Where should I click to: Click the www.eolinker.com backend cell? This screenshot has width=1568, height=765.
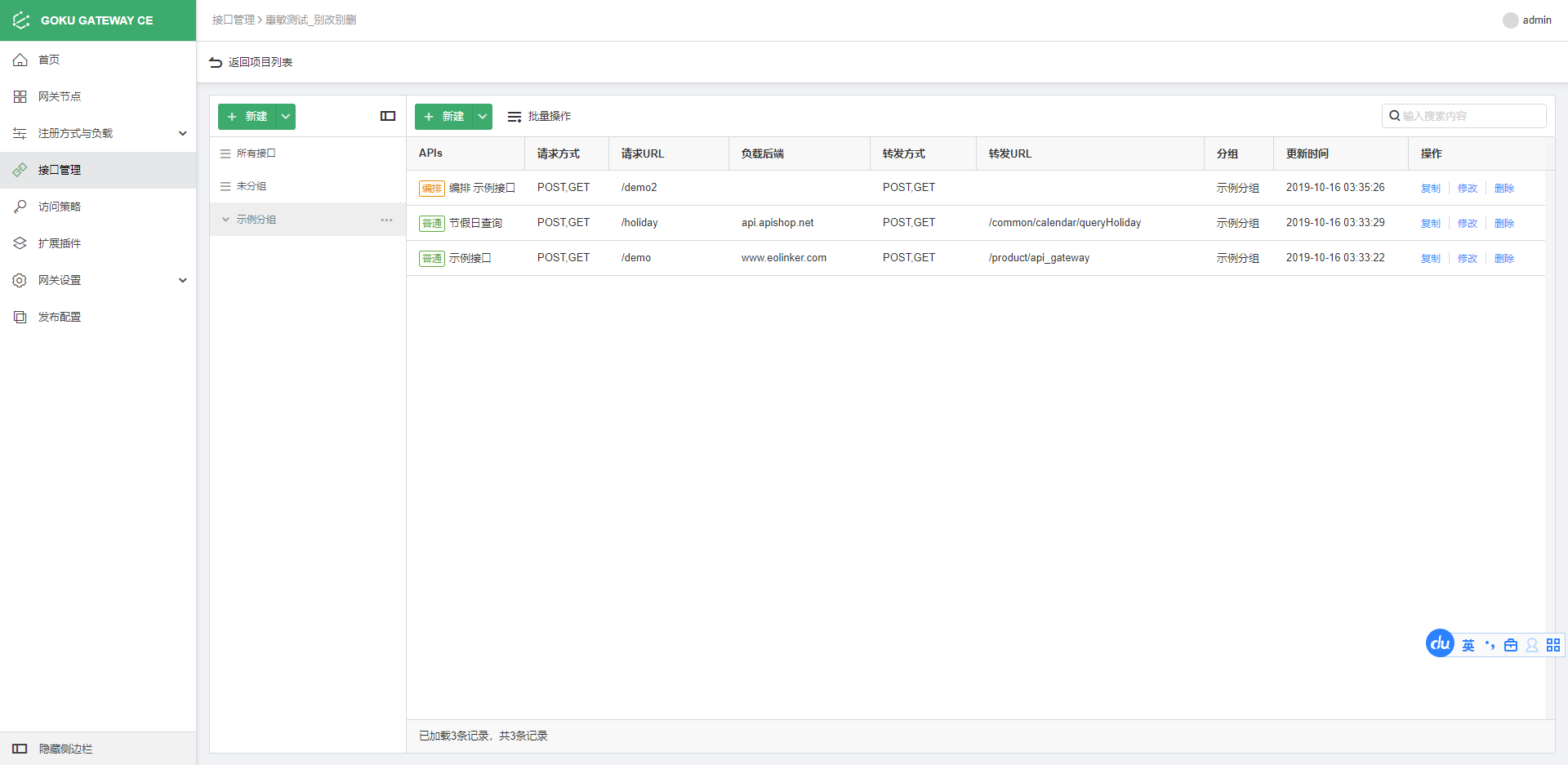click(784, 258)
